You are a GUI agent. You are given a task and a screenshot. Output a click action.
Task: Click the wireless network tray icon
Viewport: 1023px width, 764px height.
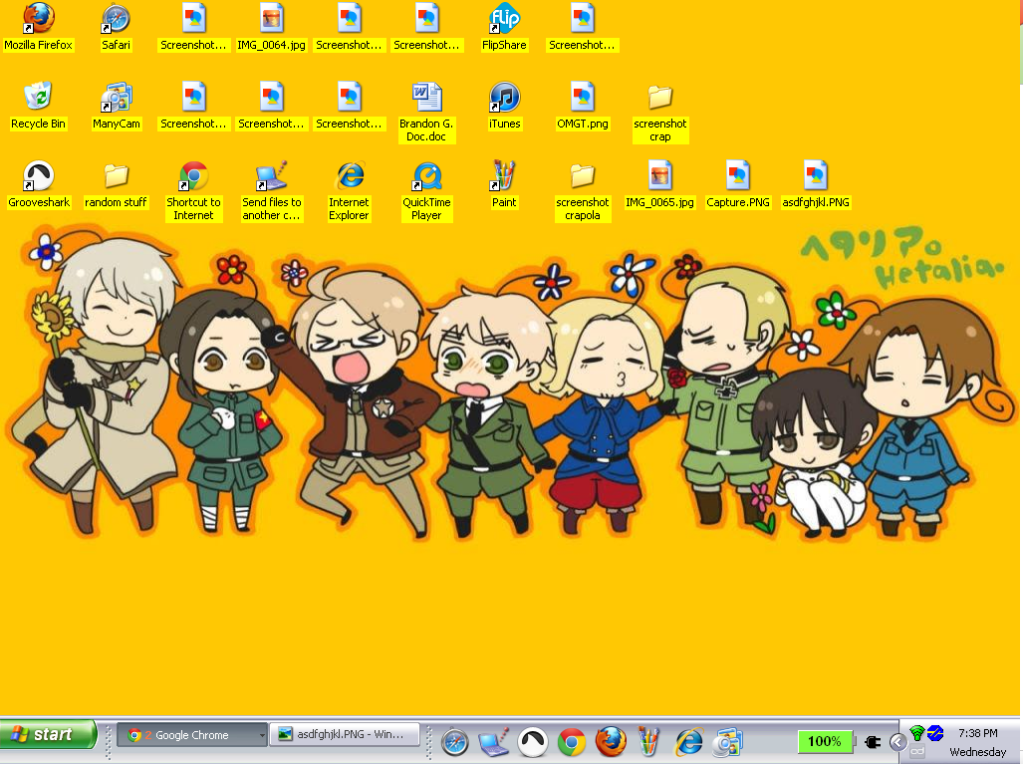[917, 733]
